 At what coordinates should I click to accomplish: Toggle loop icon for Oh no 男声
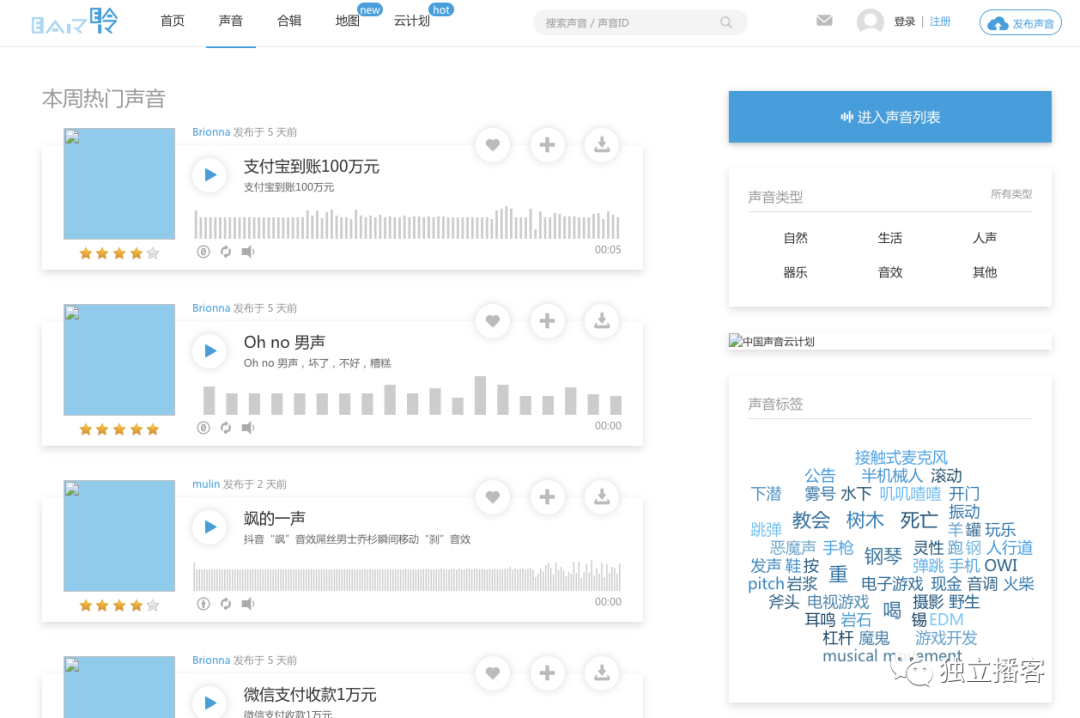(226, 428)
